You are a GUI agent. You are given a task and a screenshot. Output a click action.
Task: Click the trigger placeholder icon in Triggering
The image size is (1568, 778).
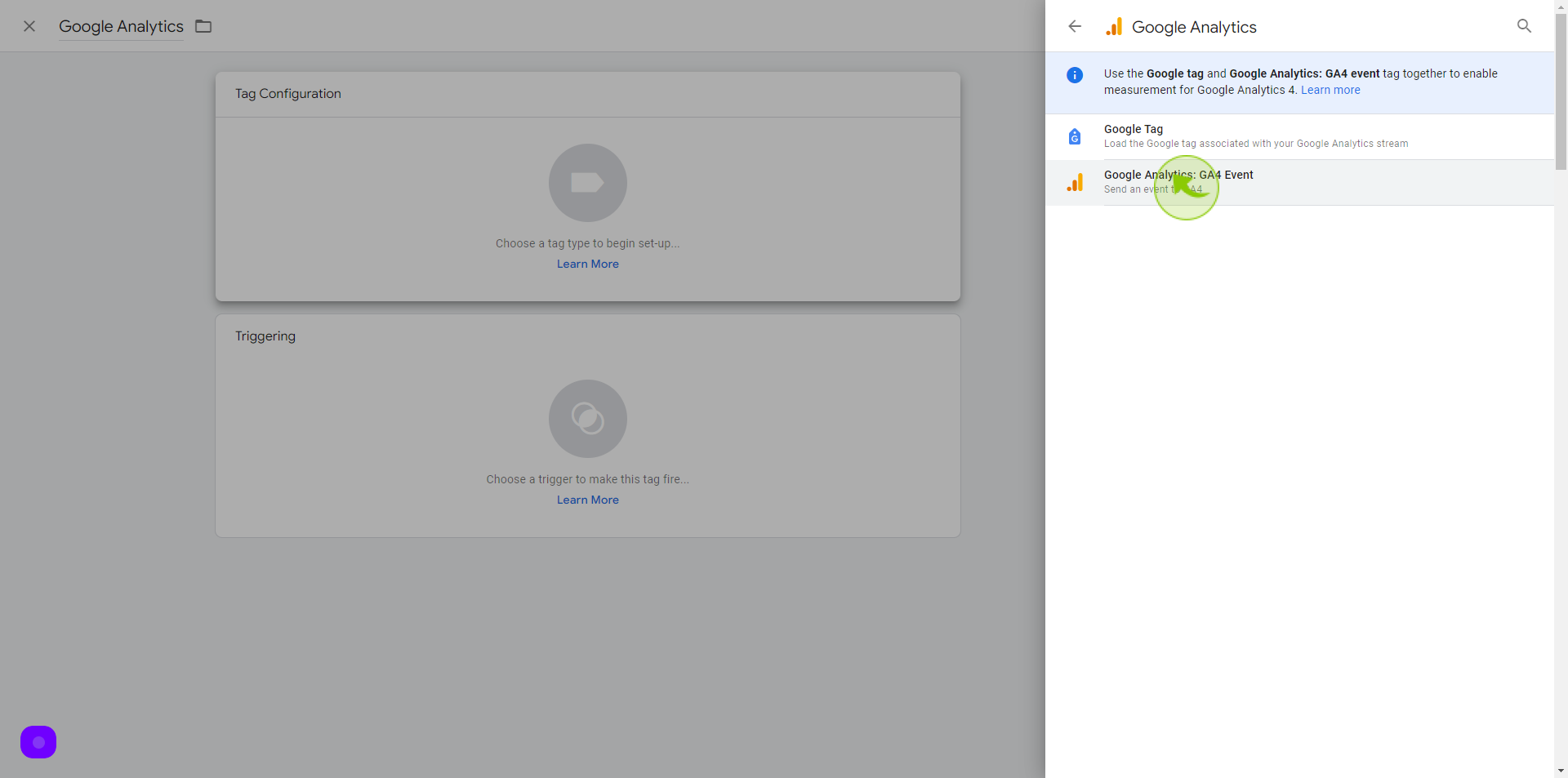pos(588,419)
